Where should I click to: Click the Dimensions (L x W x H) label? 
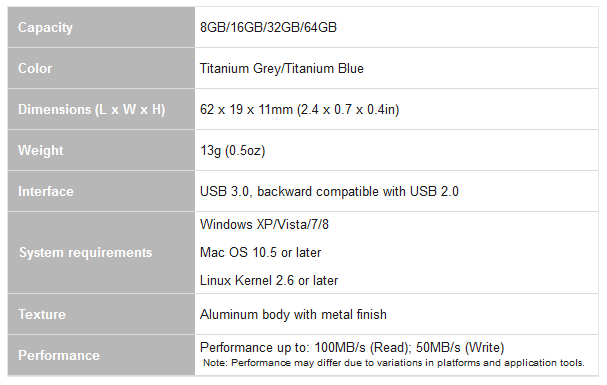(x=92, y=110)
